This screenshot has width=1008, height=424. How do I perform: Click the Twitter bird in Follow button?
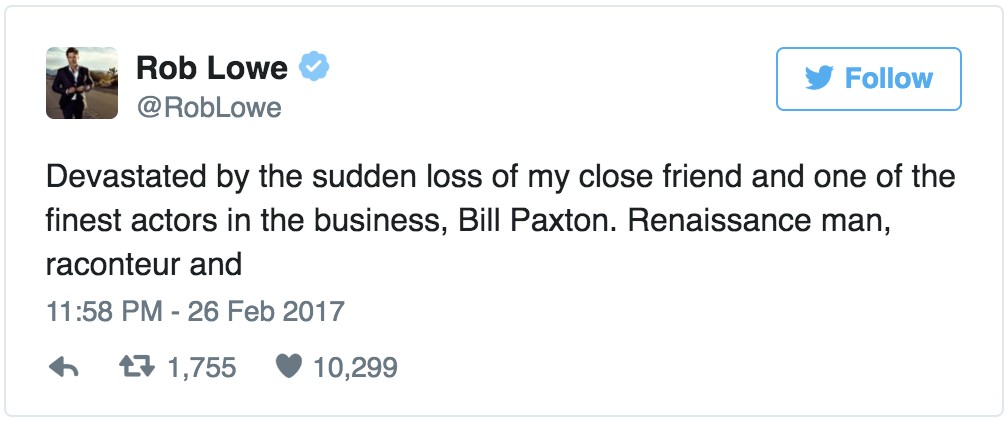point(819,79)
